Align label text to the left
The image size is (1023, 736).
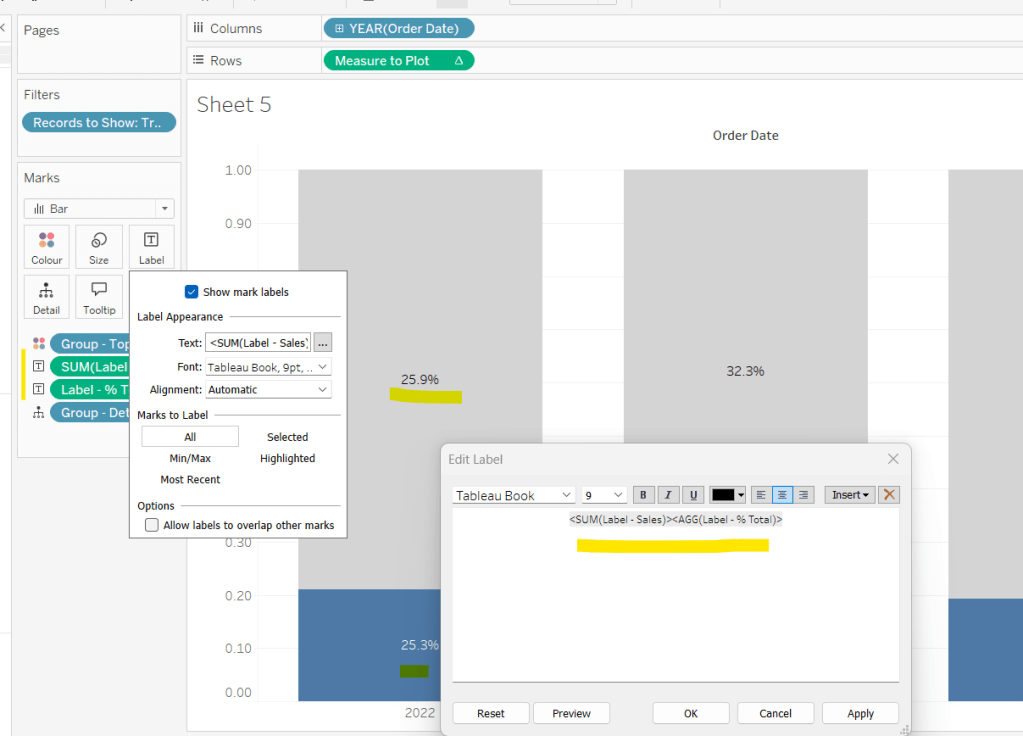[761, 495]
